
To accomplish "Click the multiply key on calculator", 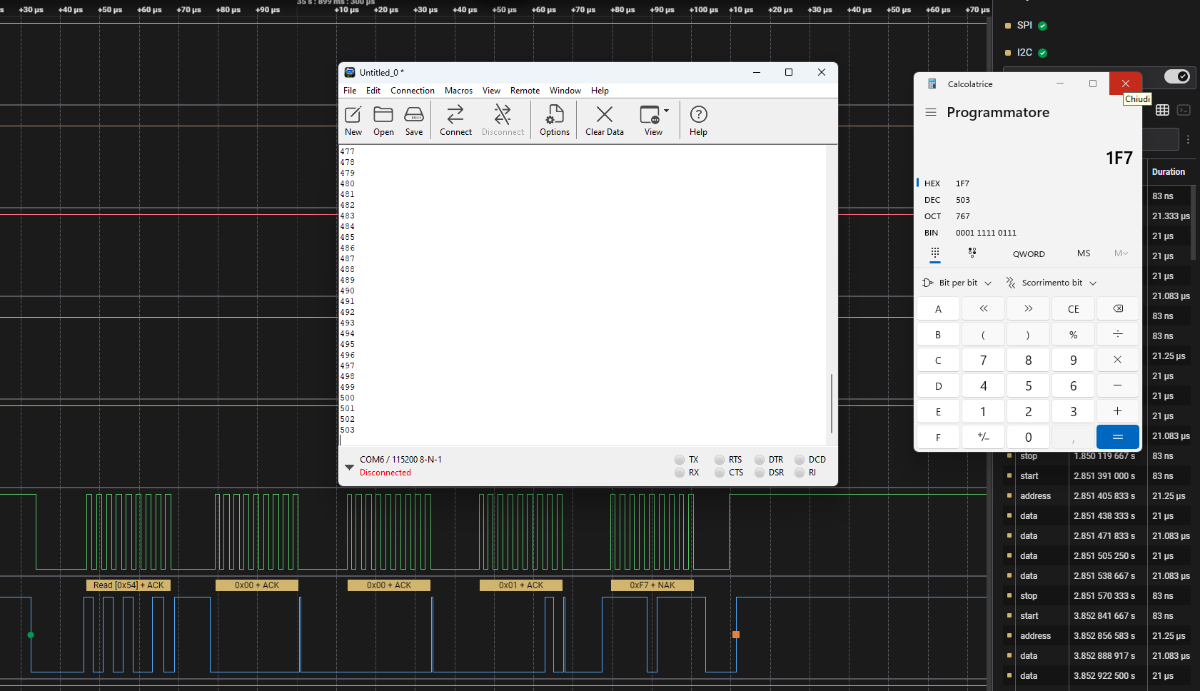I will (1118, 360).
